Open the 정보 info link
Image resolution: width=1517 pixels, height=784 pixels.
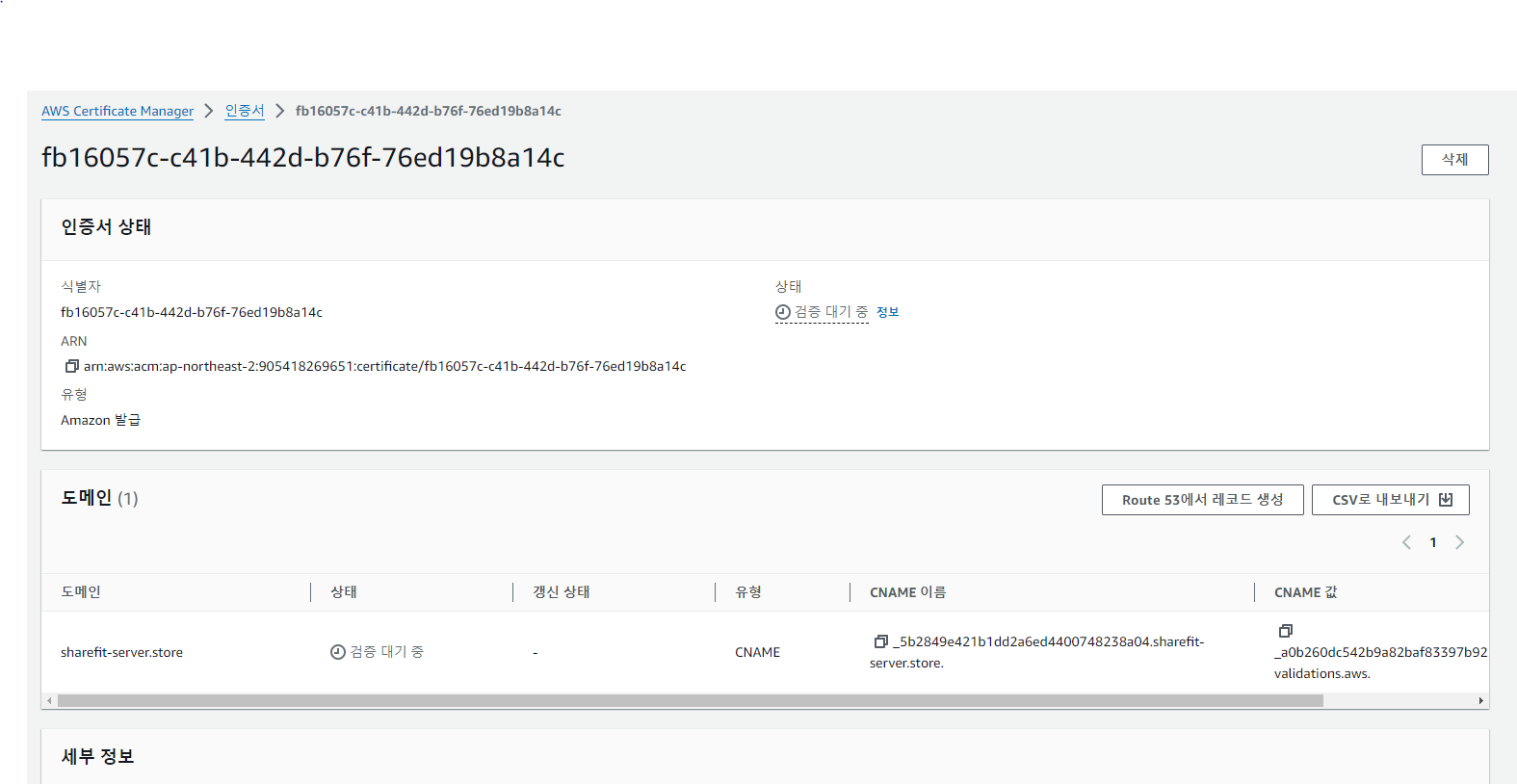(887, 312)
